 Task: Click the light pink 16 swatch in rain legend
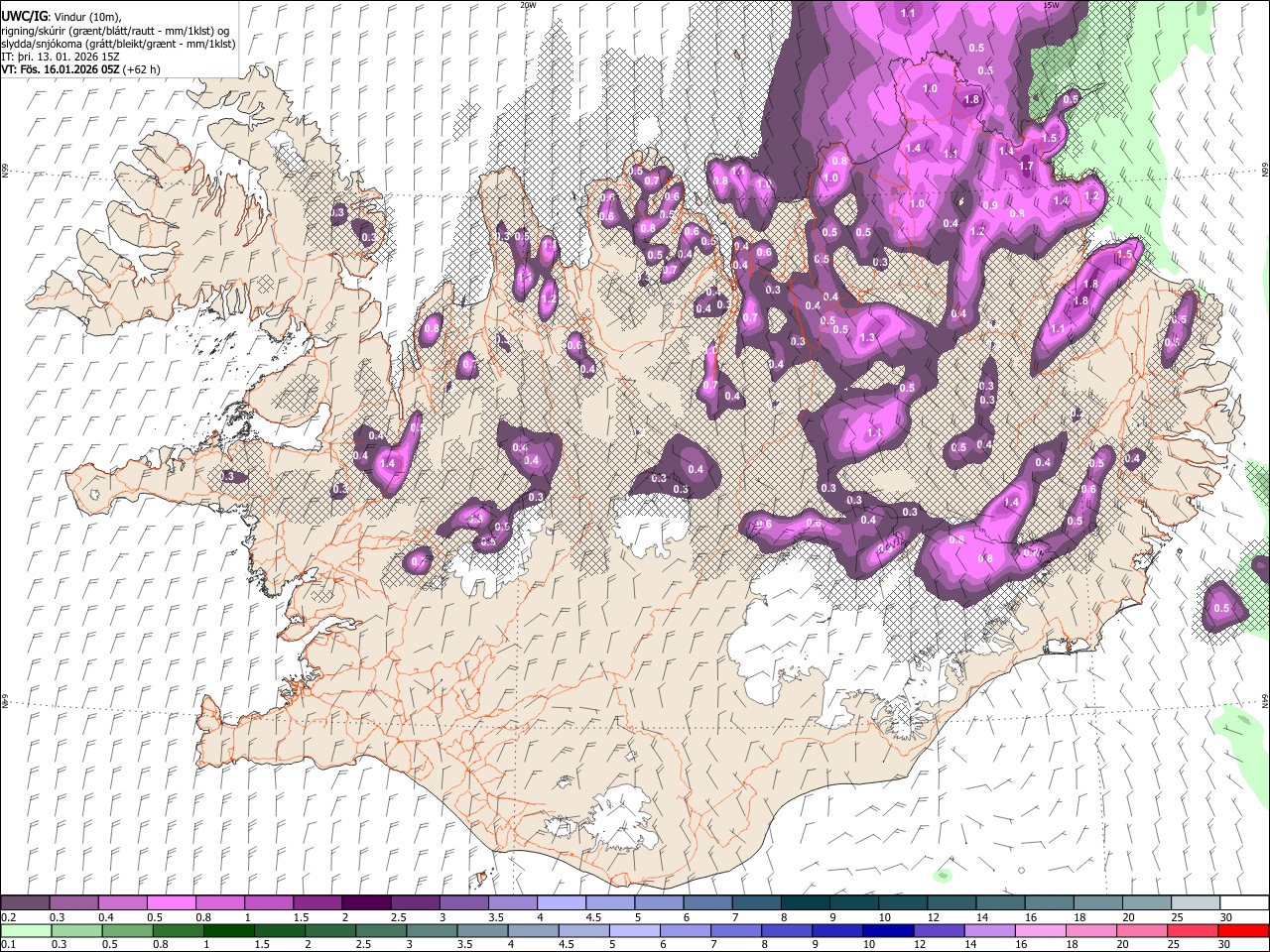click(x=1041, y=930)
